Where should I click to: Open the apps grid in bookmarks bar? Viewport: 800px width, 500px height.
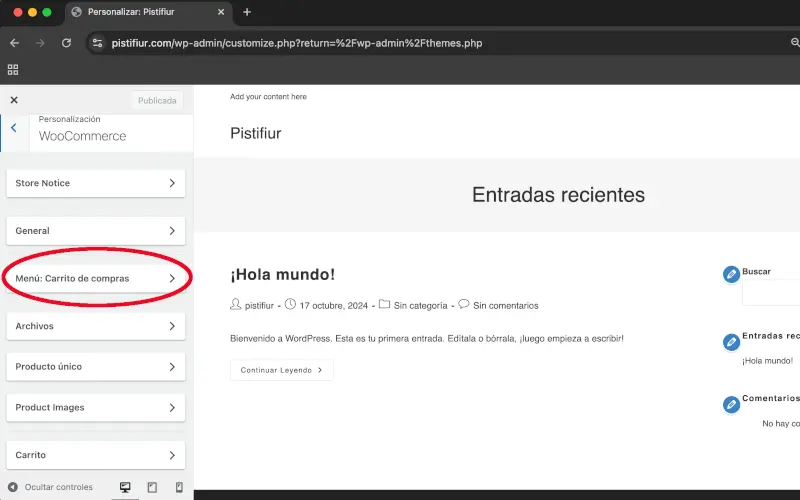coord(13,70)
